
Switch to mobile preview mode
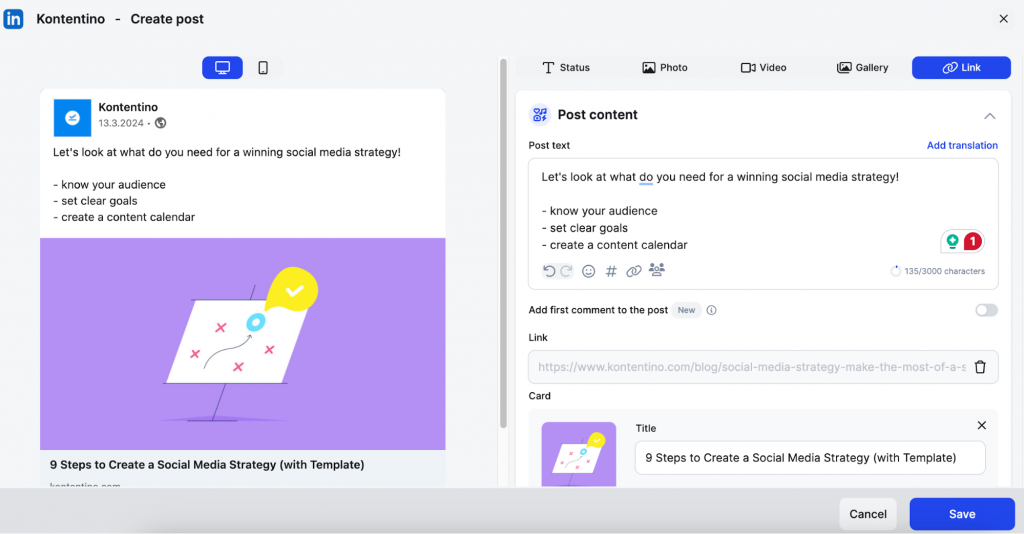tap(263, 68)
